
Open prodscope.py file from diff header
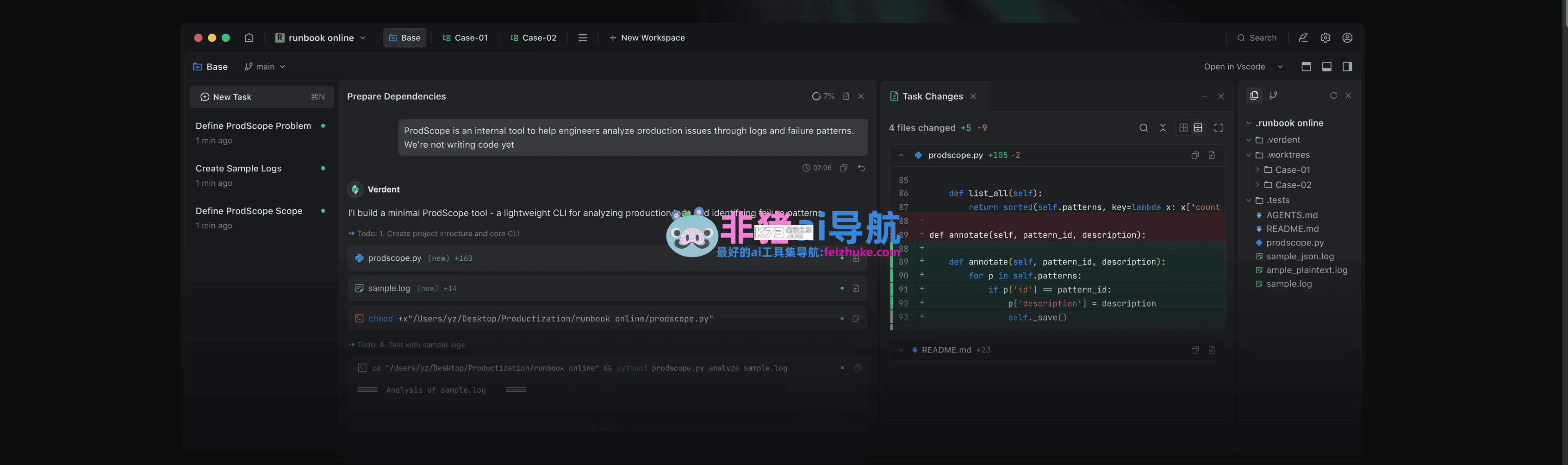click(x=1212, y=156)
